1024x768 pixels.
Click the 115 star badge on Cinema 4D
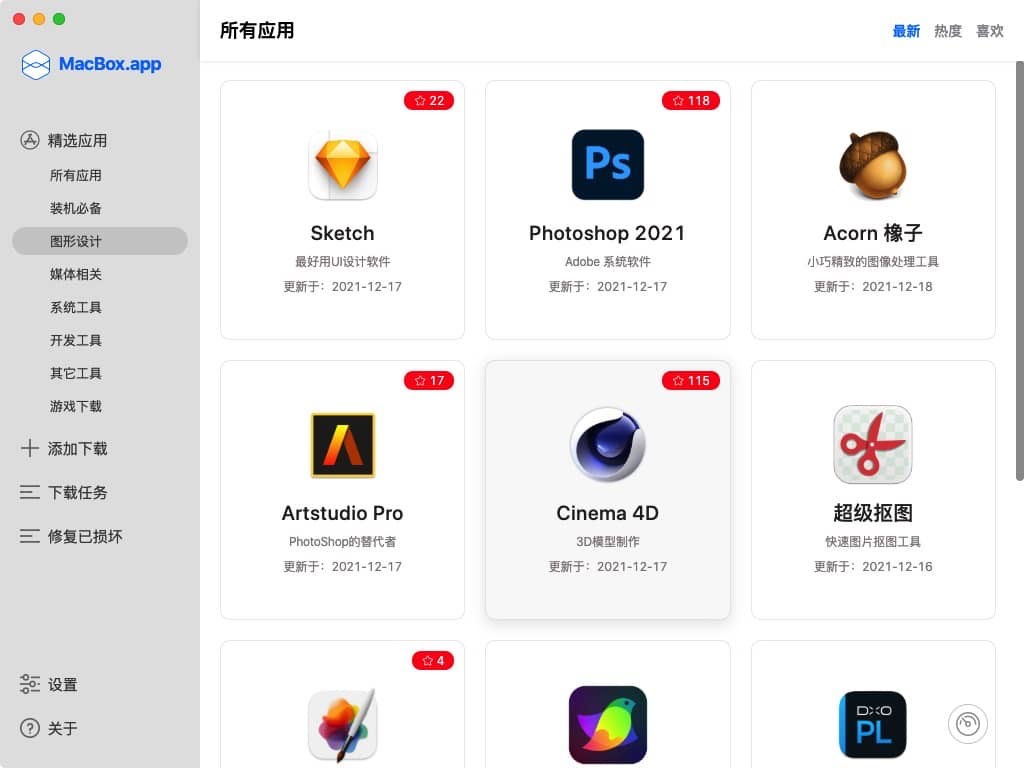coord(691,381)
